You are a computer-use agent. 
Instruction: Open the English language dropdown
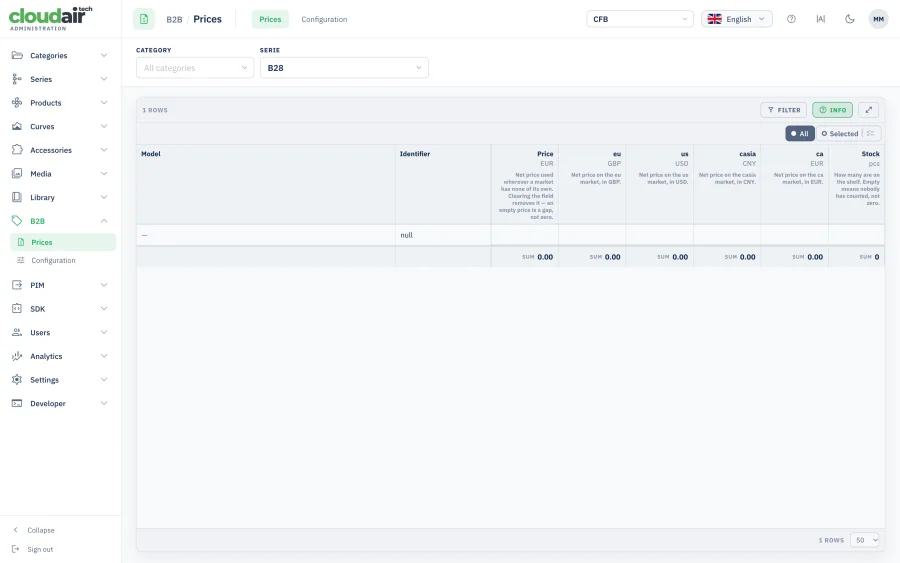pos(736,19)
